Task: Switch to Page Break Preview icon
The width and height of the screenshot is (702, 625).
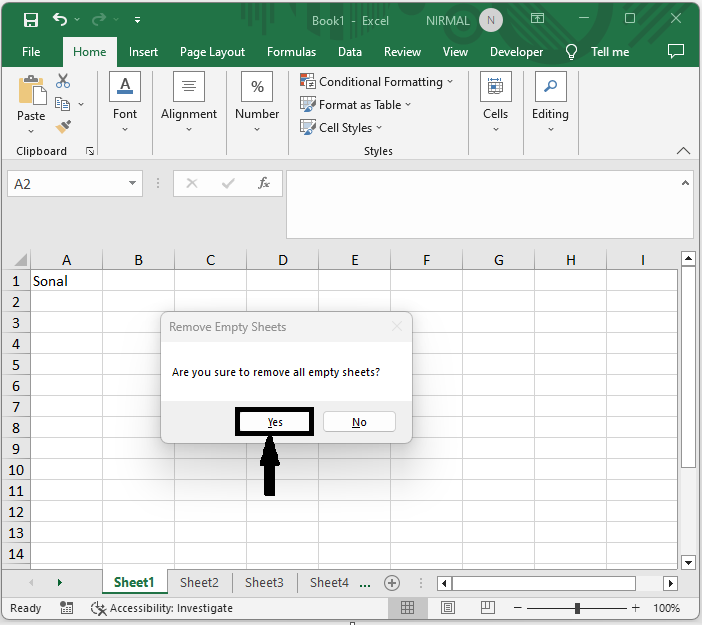Action: (x=487, y=608)
